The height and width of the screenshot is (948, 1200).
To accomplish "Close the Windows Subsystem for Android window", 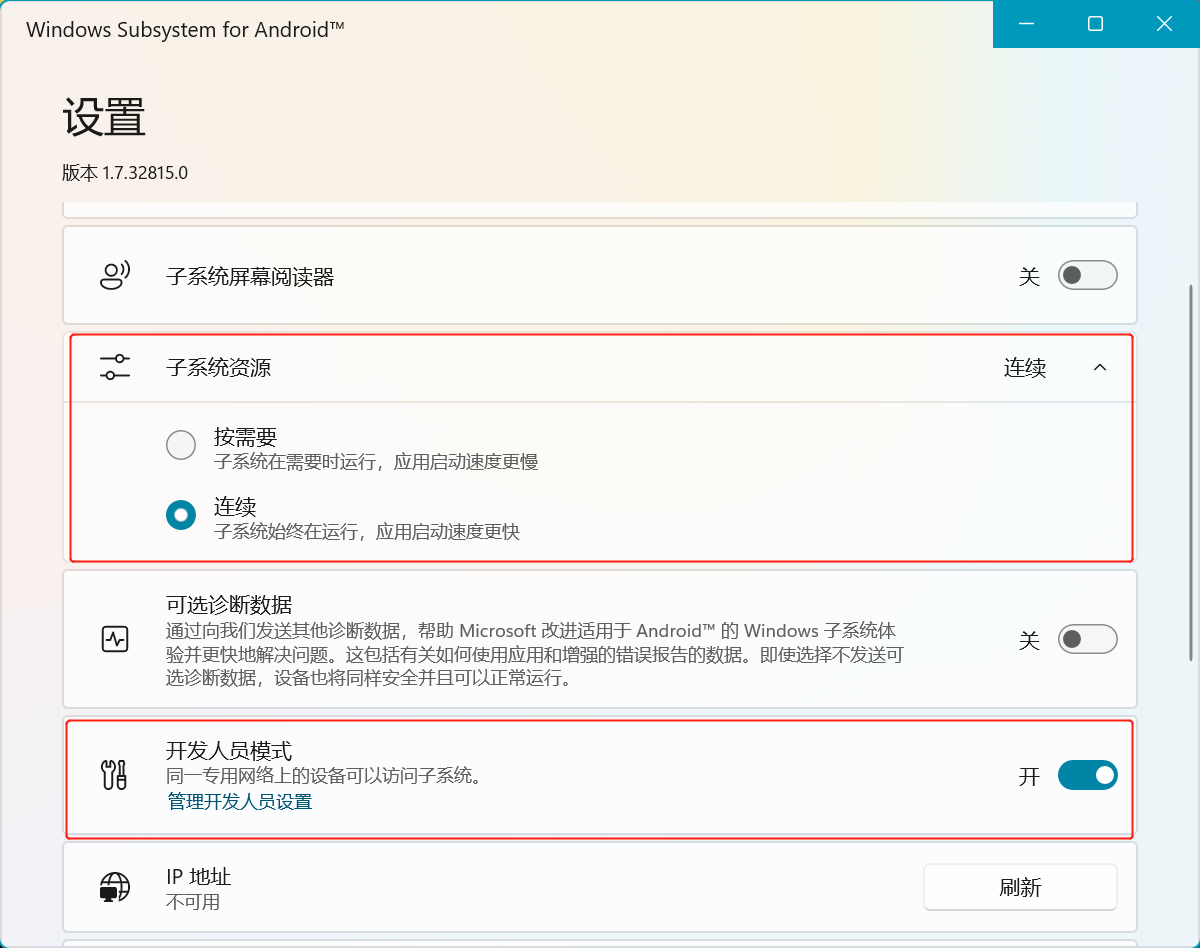I will [x=1164, y=24].
